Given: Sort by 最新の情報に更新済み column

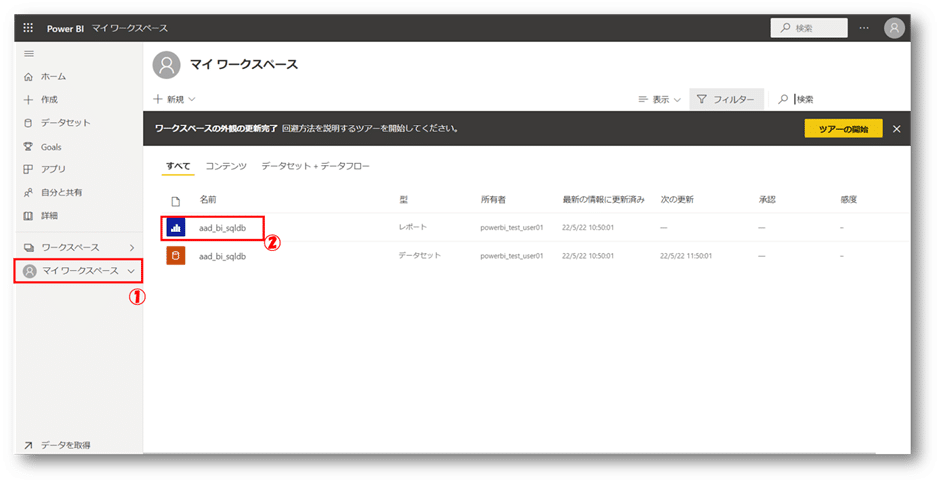Looking at the screenshot, I should pos(603,199).
